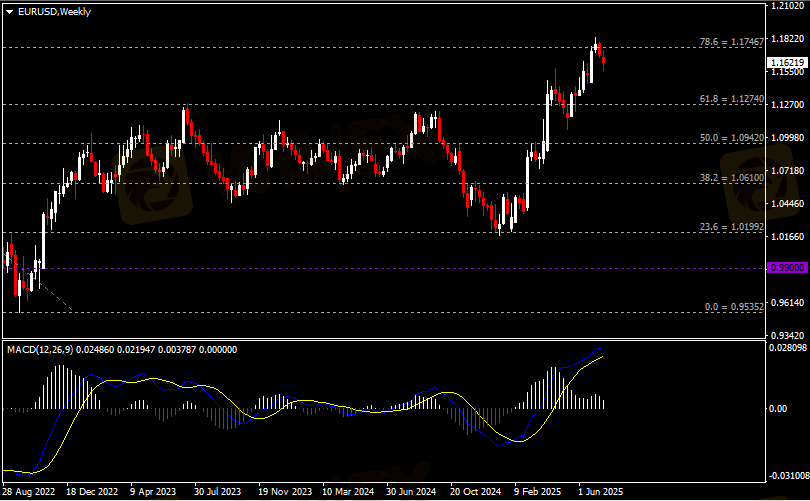Image resolution: width=810 pixels, height=501 pixels.
Task: Click the 18 Dec 2022 date label
Action: click(92, 492)
